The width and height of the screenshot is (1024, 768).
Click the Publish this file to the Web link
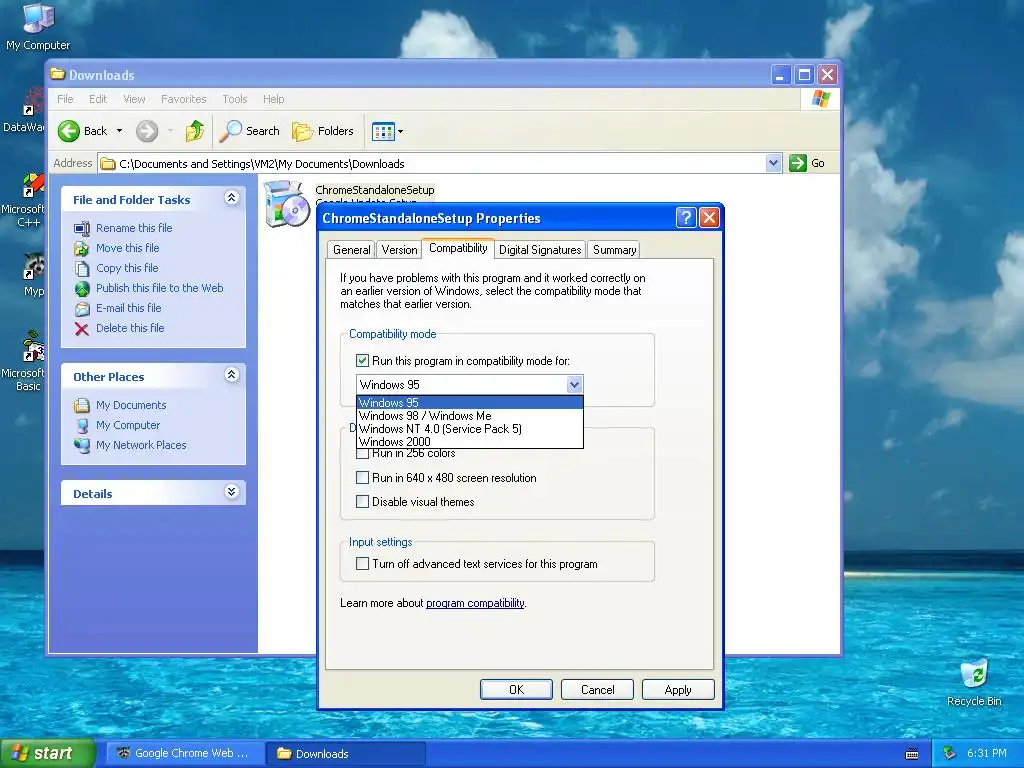(159, 288)
